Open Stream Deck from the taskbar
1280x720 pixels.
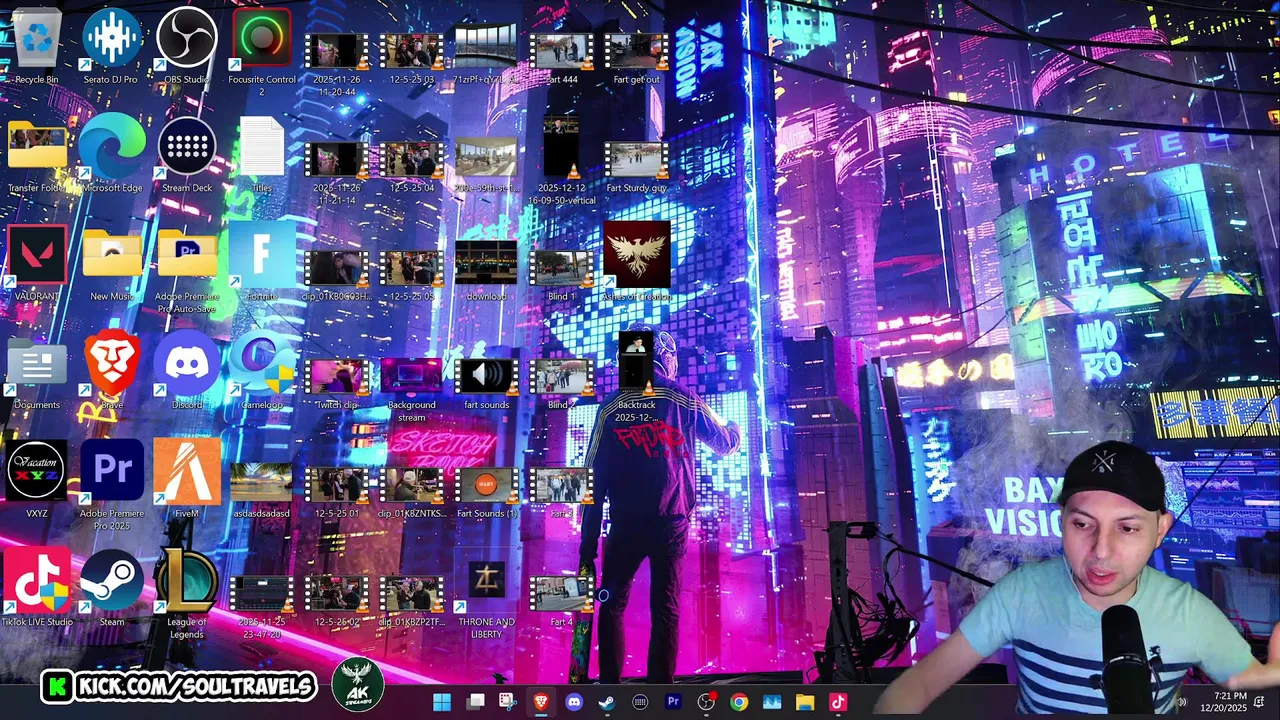coord(640,702)
